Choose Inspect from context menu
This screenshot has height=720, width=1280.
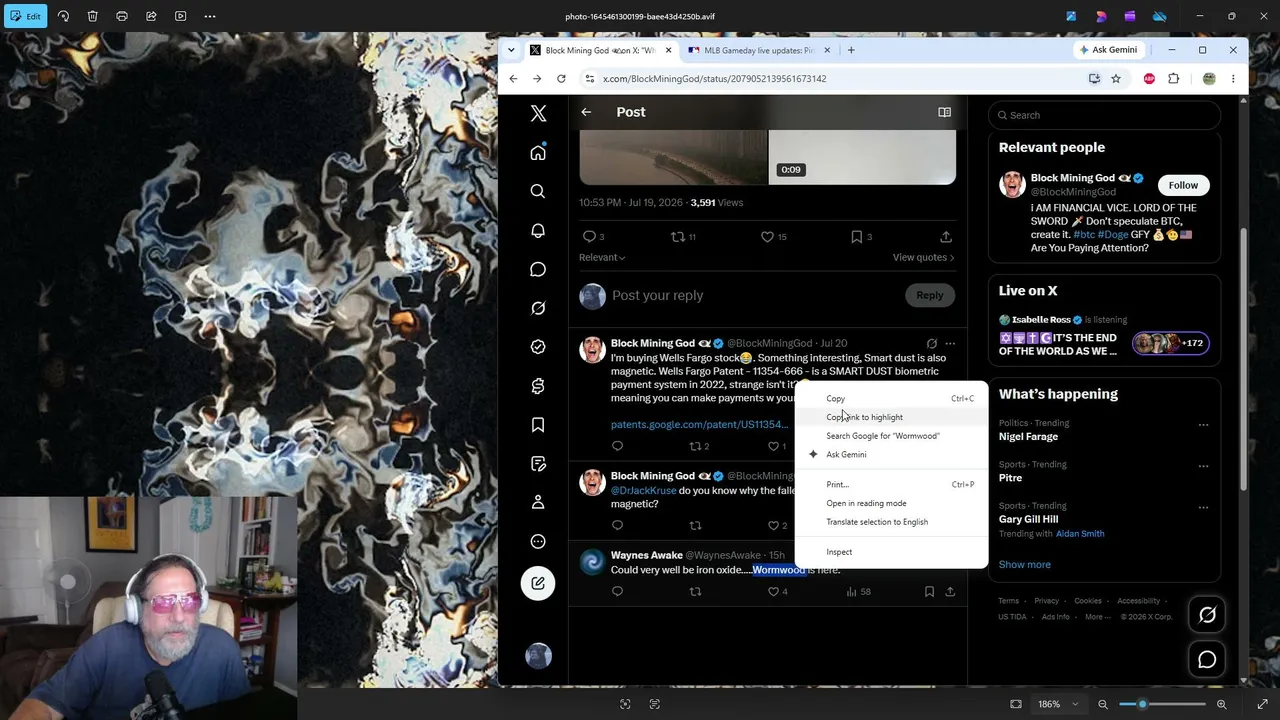pos(890,552)
